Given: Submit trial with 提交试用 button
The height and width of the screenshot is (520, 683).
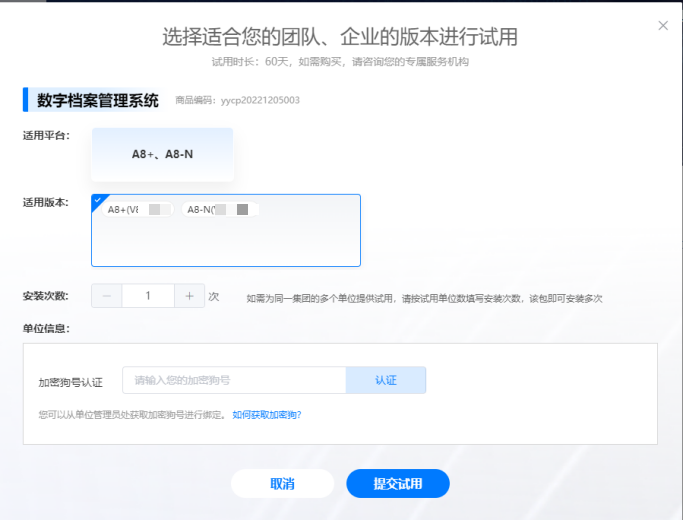Looking at the screenshot, I should [x=398, y=483].
